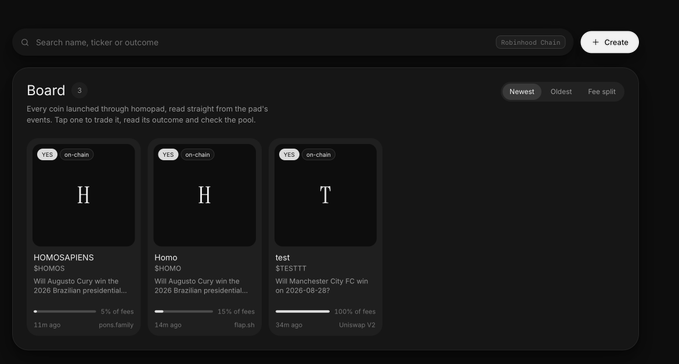Click the Homo coin name
679x364 pixels.
pos(166,258)
